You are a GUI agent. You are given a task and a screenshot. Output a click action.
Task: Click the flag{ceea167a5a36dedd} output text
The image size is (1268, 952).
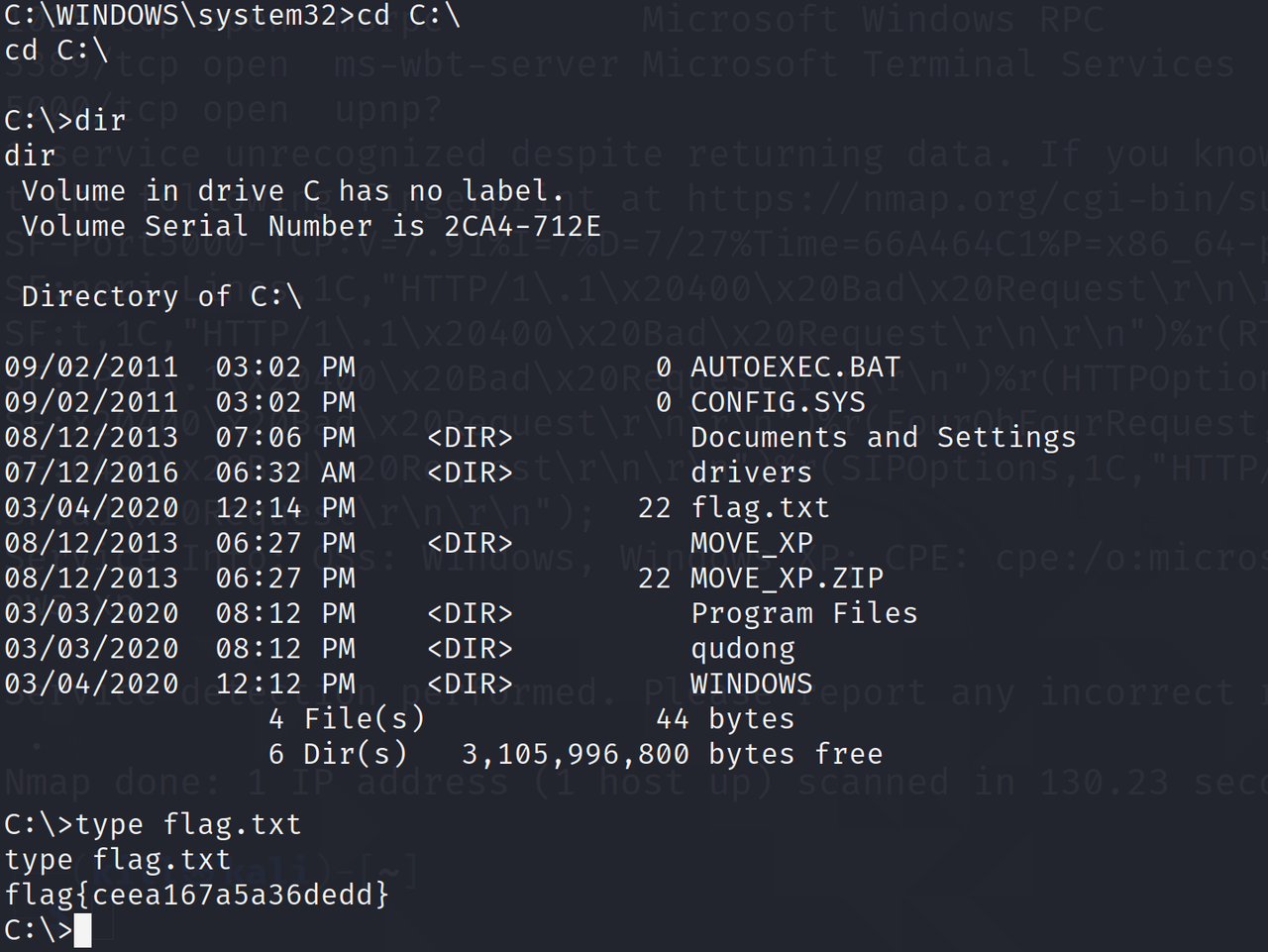pyautogui.click(x=197, y=895)
